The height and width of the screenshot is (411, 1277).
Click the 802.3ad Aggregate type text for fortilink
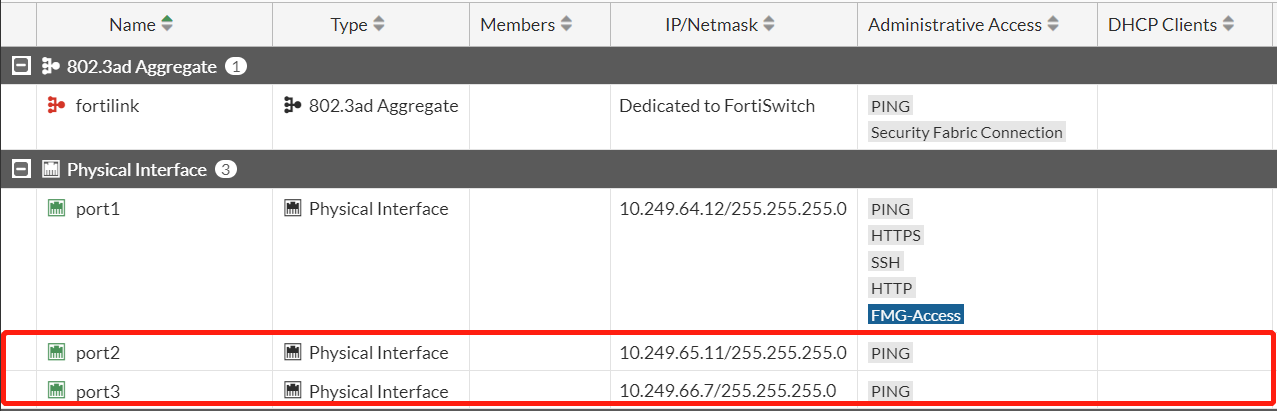pos(384,105)
